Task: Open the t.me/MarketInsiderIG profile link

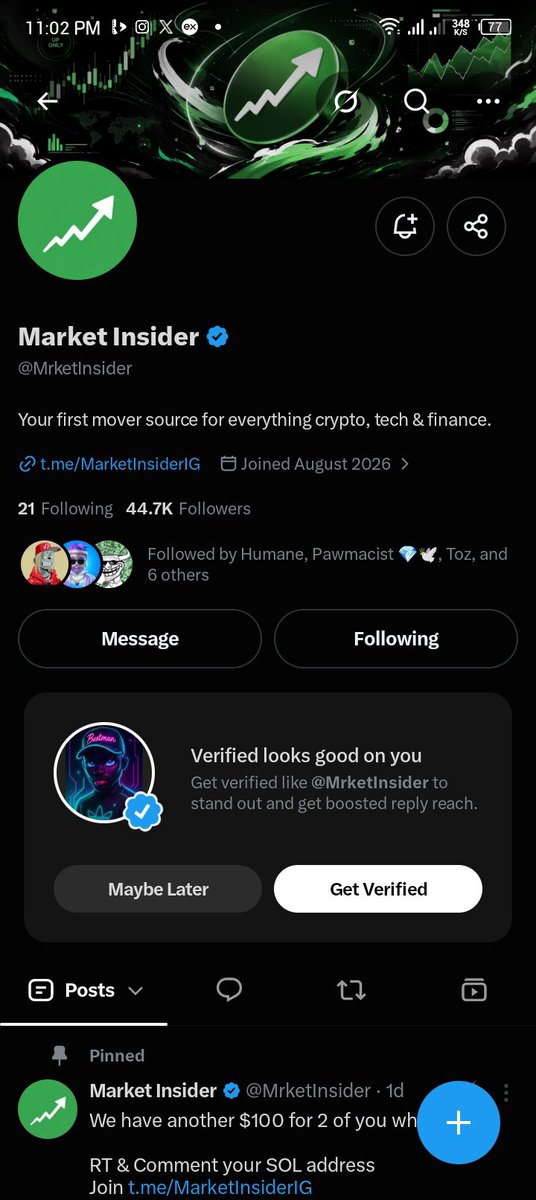Action: pos(110,464)
